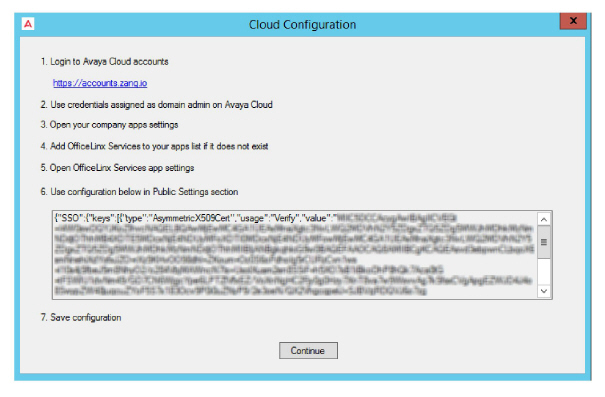
Task: Click the Cloud Configuration window title
Action: (302, 25)
